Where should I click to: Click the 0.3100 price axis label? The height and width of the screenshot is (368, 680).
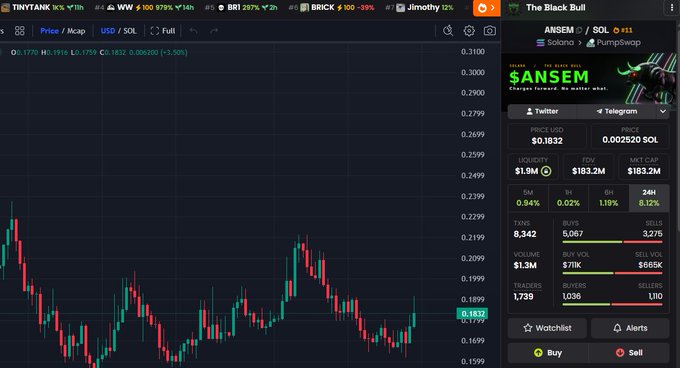[x=473, y=52]
